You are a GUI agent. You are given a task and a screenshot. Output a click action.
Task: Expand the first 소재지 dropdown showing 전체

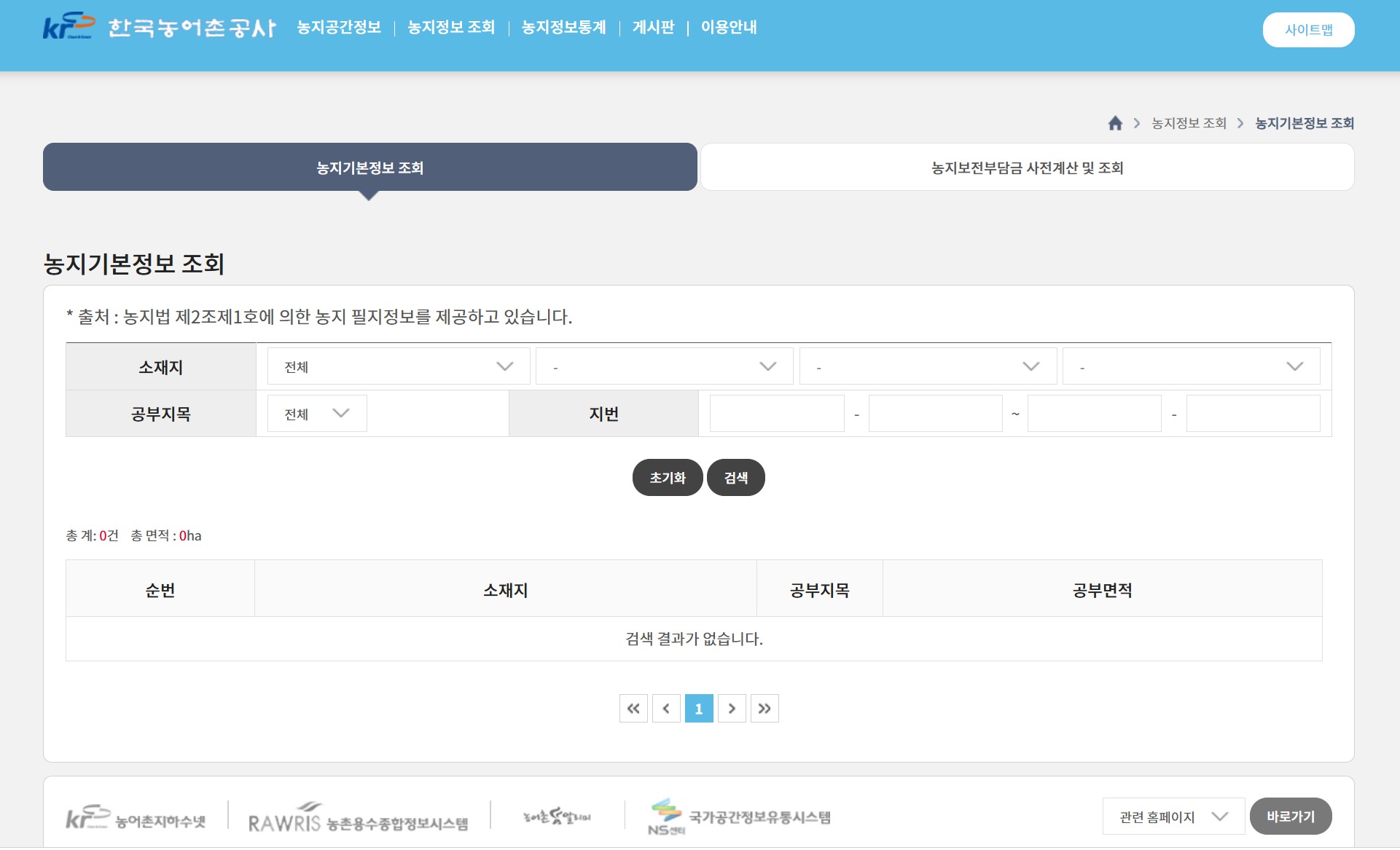click(x=398, y=366)
